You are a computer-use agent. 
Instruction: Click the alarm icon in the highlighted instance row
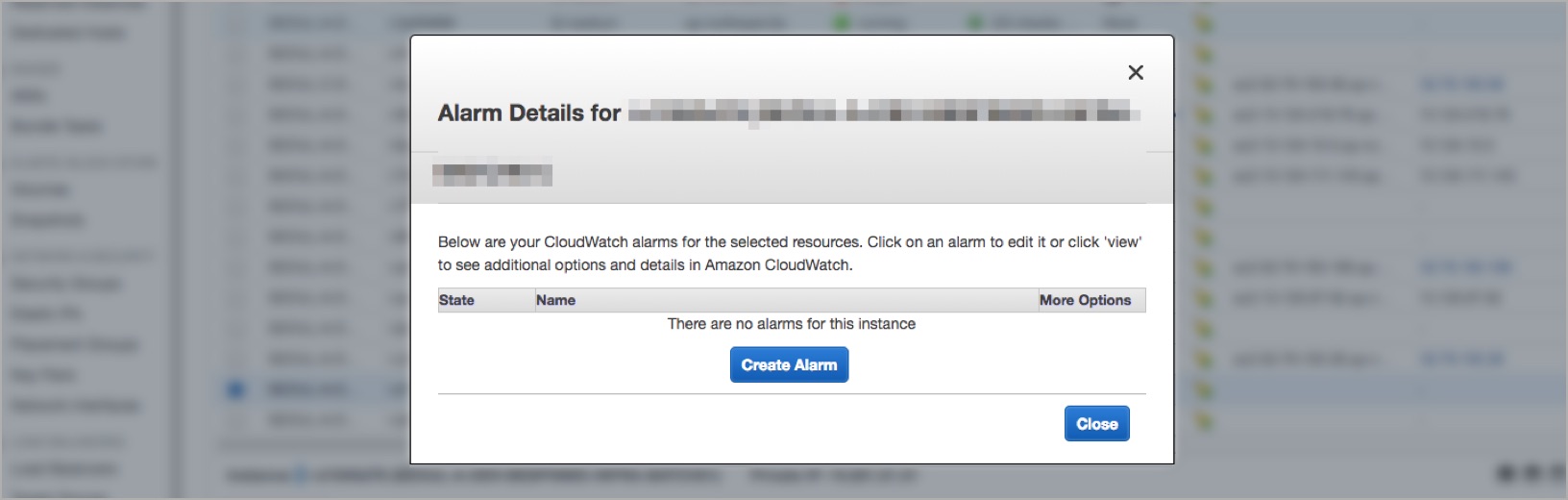(x=1204, y=390)
